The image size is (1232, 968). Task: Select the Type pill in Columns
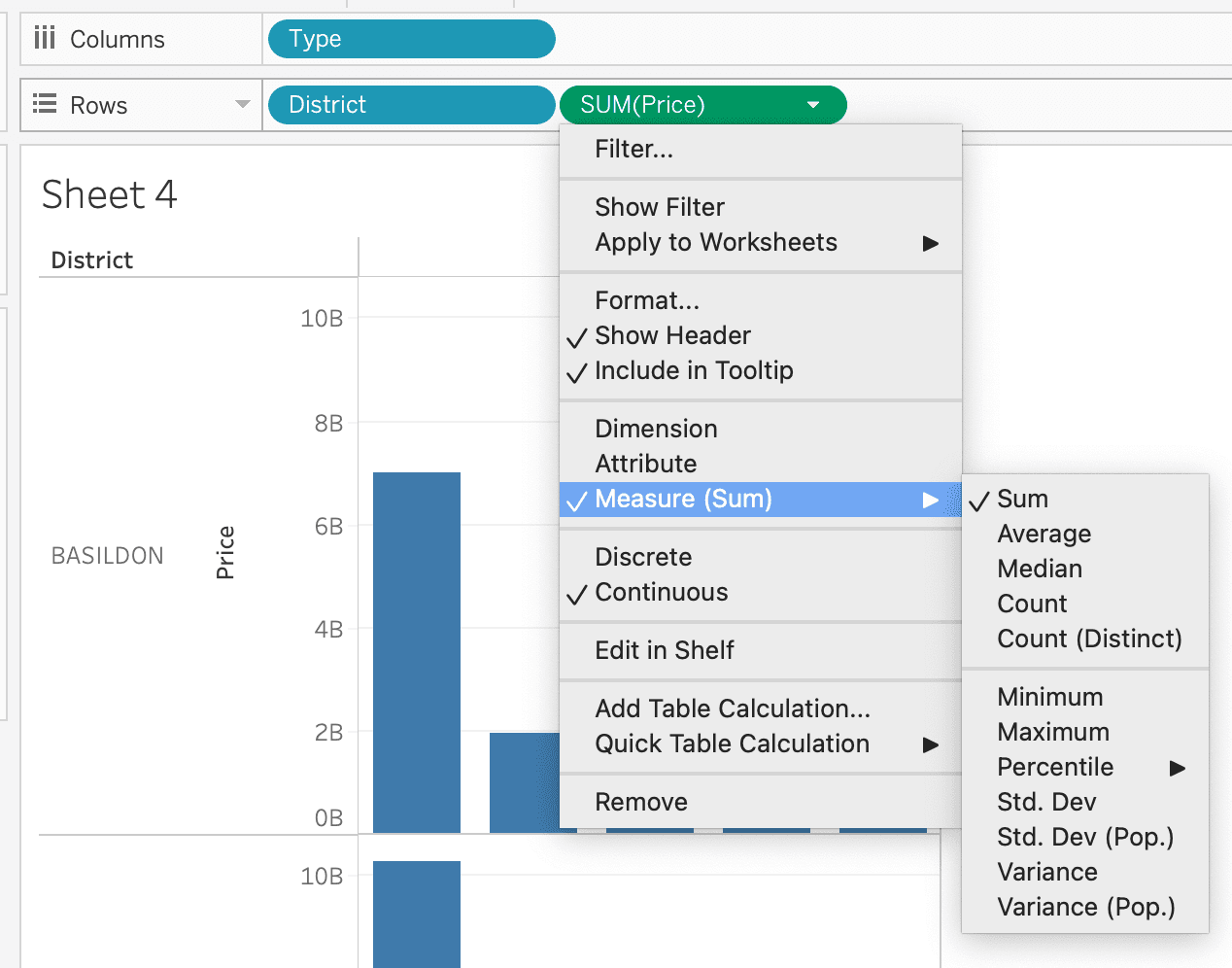tap(410, 39)
